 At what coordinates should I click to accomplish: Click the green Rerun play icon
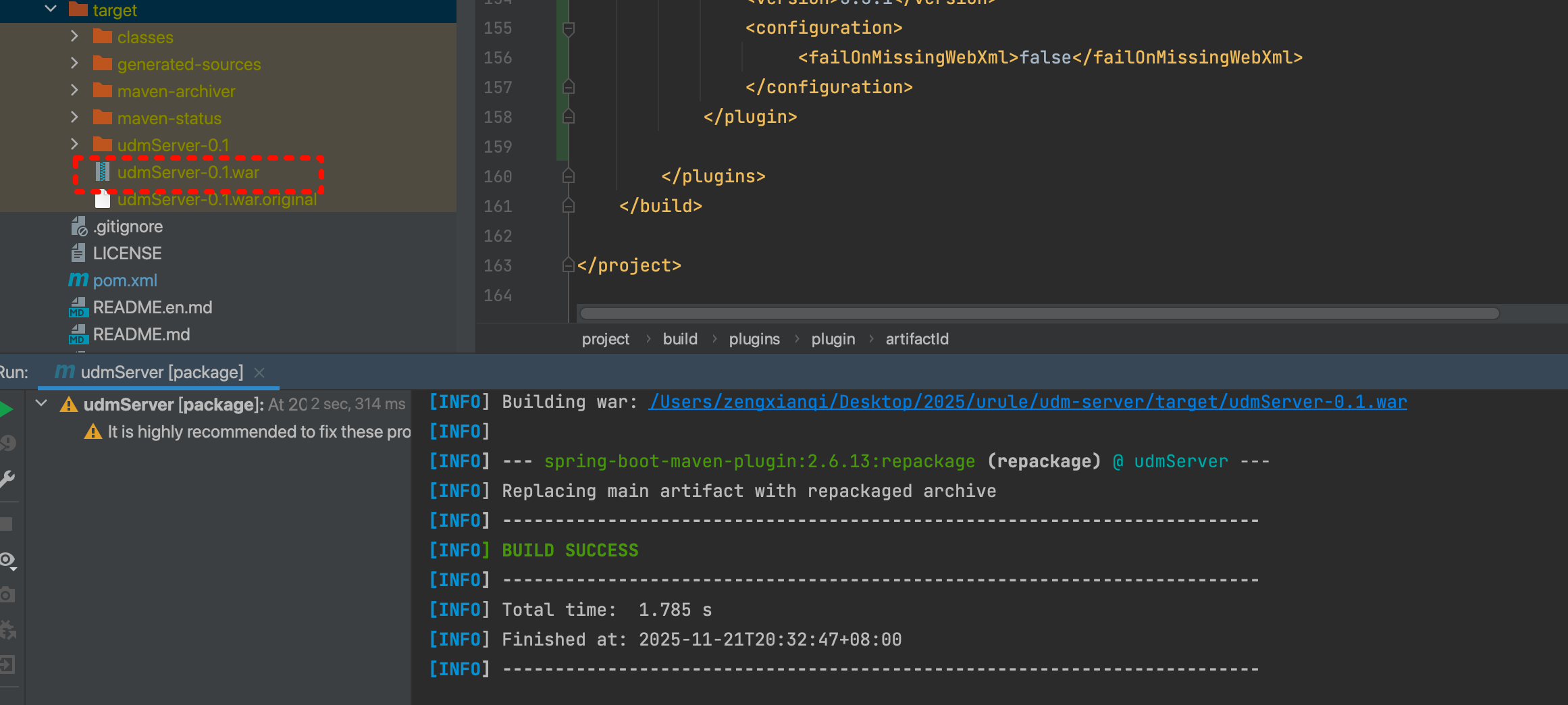tap(5, 409)
